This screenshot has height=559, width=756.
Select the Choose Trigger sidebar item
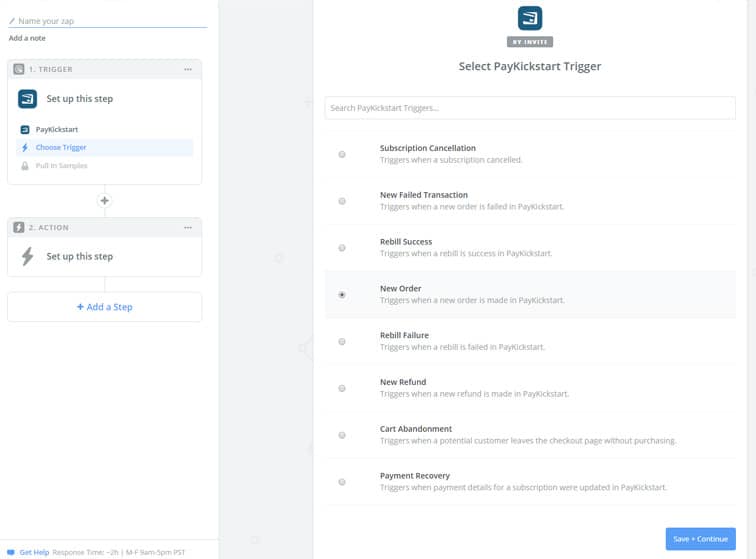pyautogui.click(x=61, y=148)
